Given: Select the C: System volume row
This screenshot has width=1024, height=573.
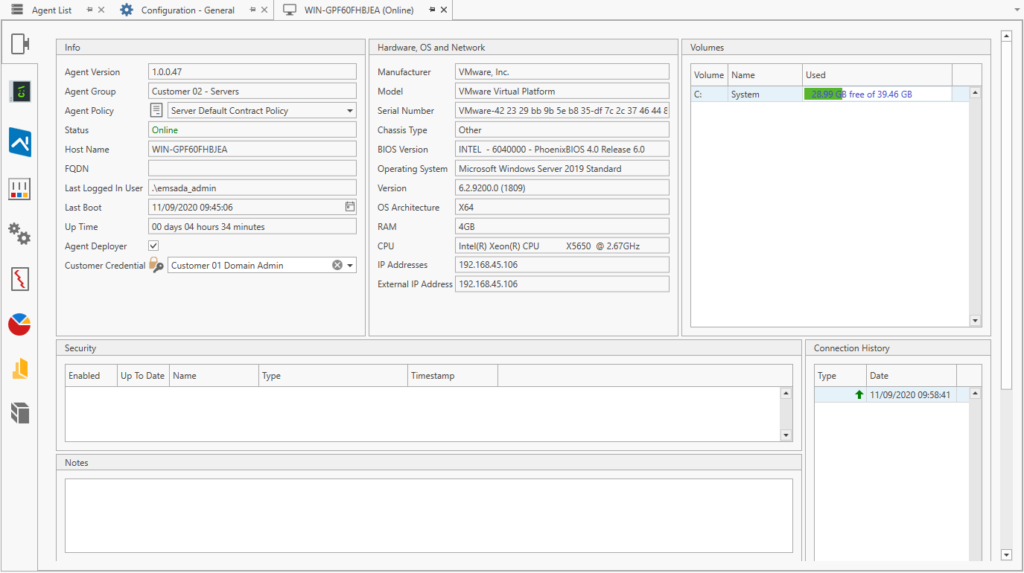Looking at the screenshot, I should tap(829, 94).
